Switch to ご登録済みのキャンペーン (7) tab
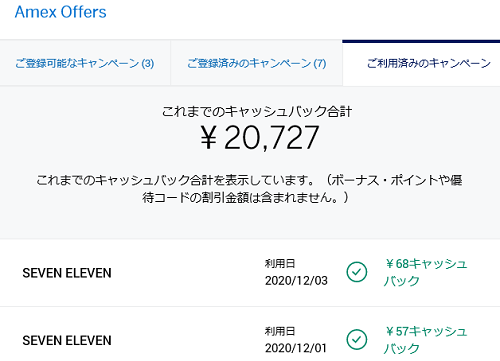 click(256, 63)
